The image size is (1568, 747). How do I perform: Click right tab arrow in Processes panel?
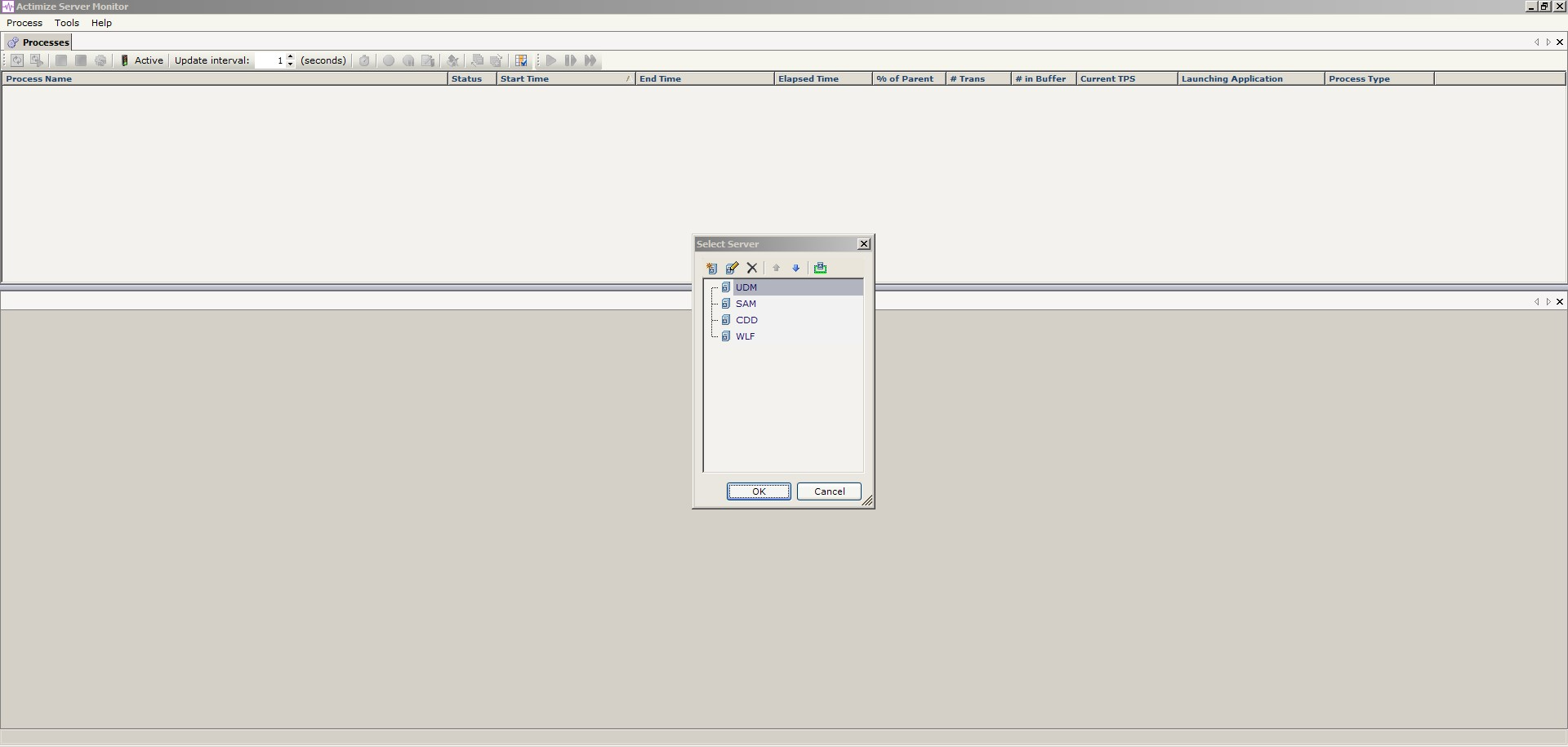[1548, 42]
